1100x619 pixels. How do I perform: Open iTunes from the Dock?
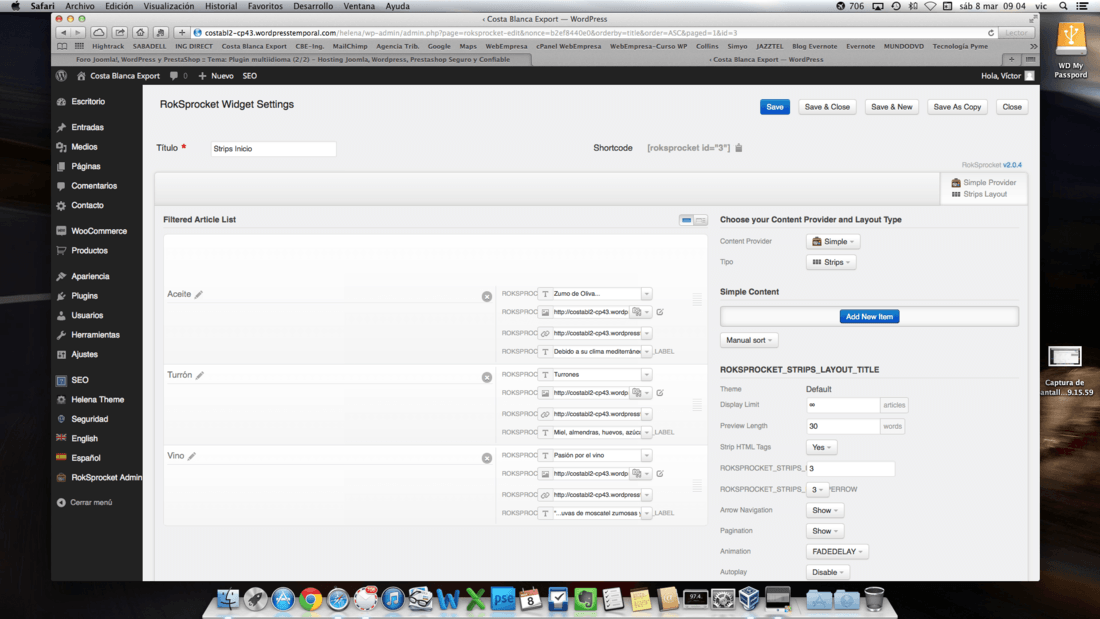coord(393,599)
